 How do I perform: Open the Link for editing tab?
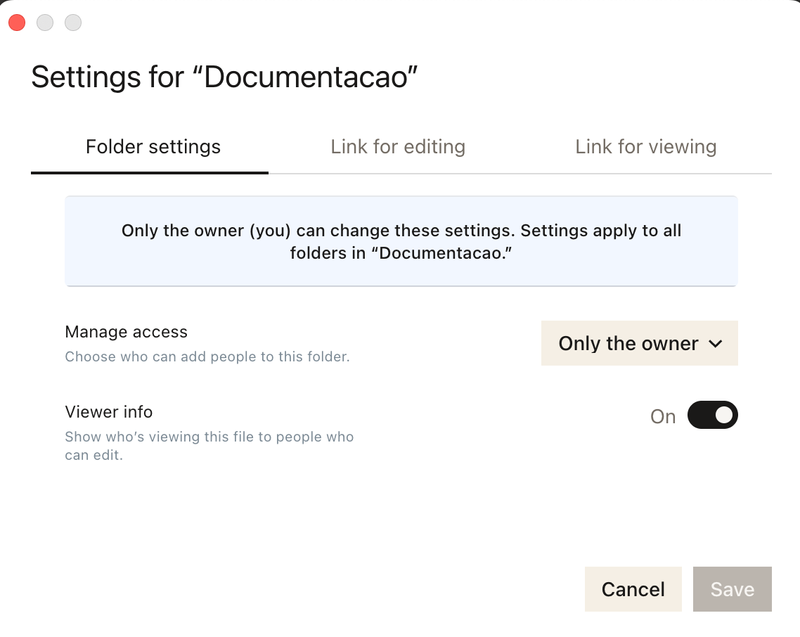(x=398, y=147)
